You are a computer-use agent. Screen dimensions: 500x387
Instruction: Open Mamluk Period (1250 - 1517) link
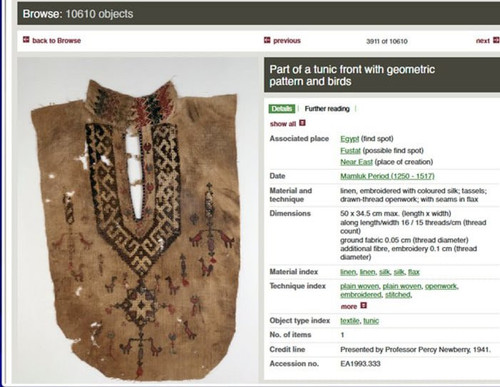click(387, 176)
